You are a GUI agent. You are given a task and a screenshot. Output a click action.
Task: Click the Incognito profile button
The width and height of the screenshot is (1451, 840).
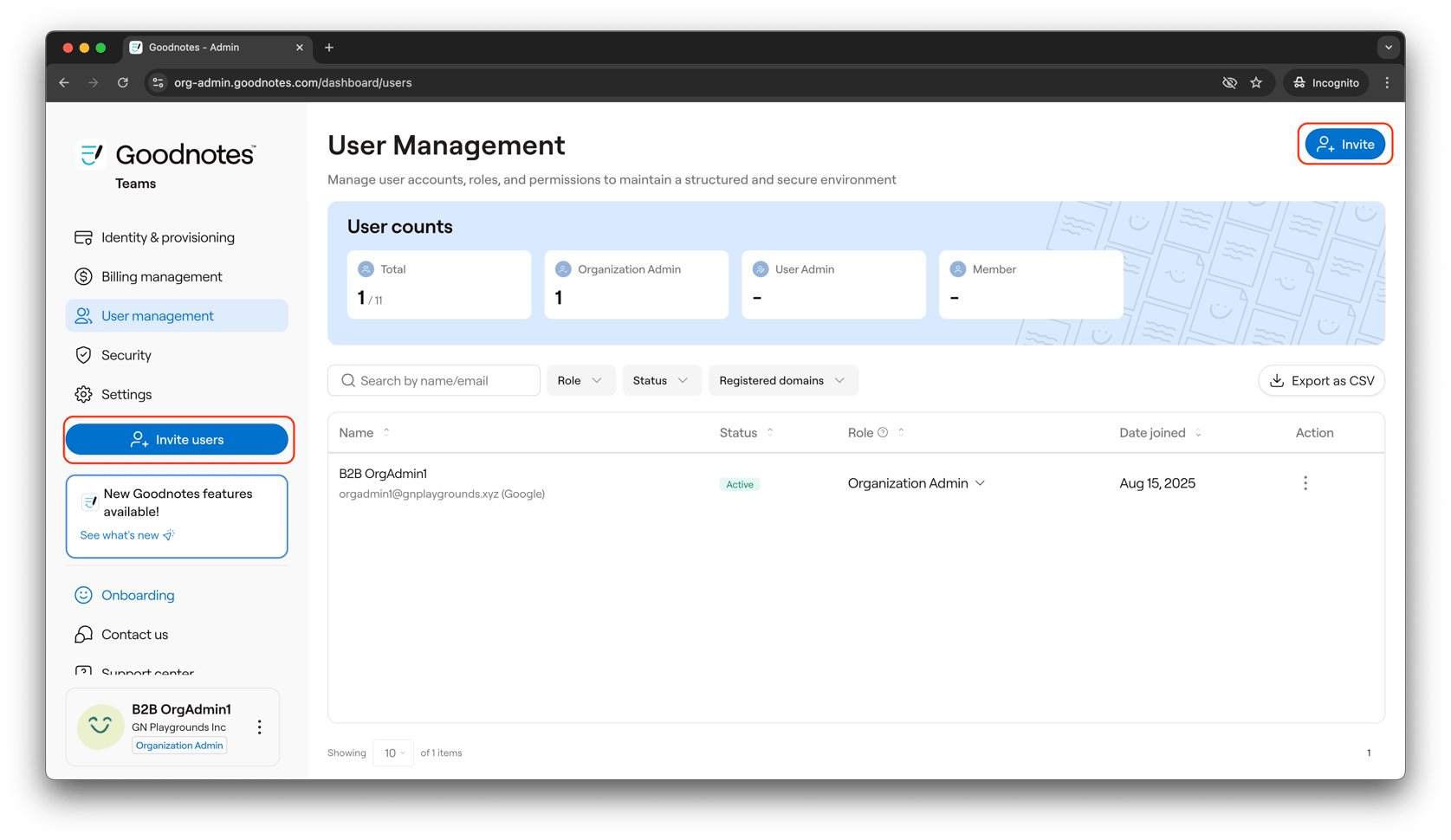[x=1326, y=83]
